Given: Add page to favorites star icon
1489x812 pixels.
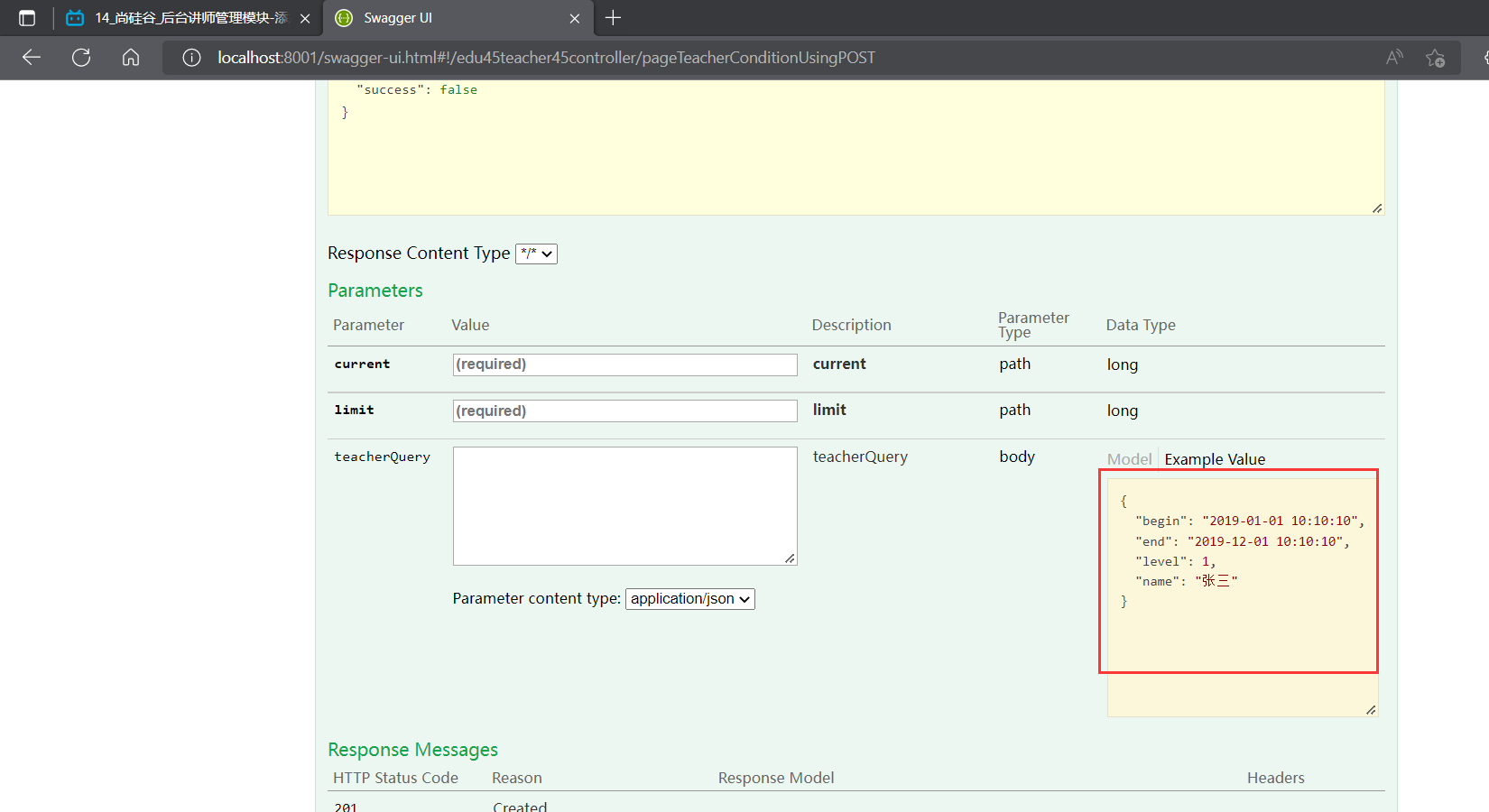Looking at the screenshot, I should [1435, 58].
